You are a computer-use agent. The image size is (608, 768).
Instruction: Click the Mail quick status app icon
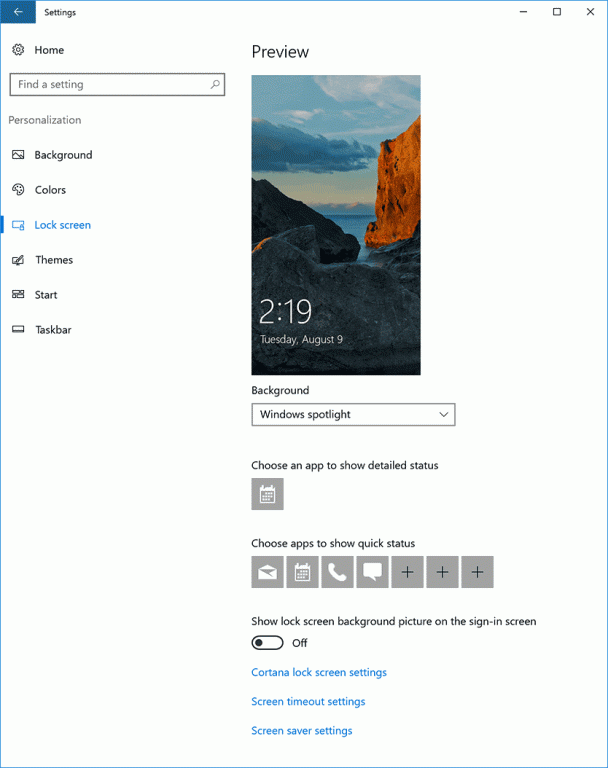click(267, 572)
